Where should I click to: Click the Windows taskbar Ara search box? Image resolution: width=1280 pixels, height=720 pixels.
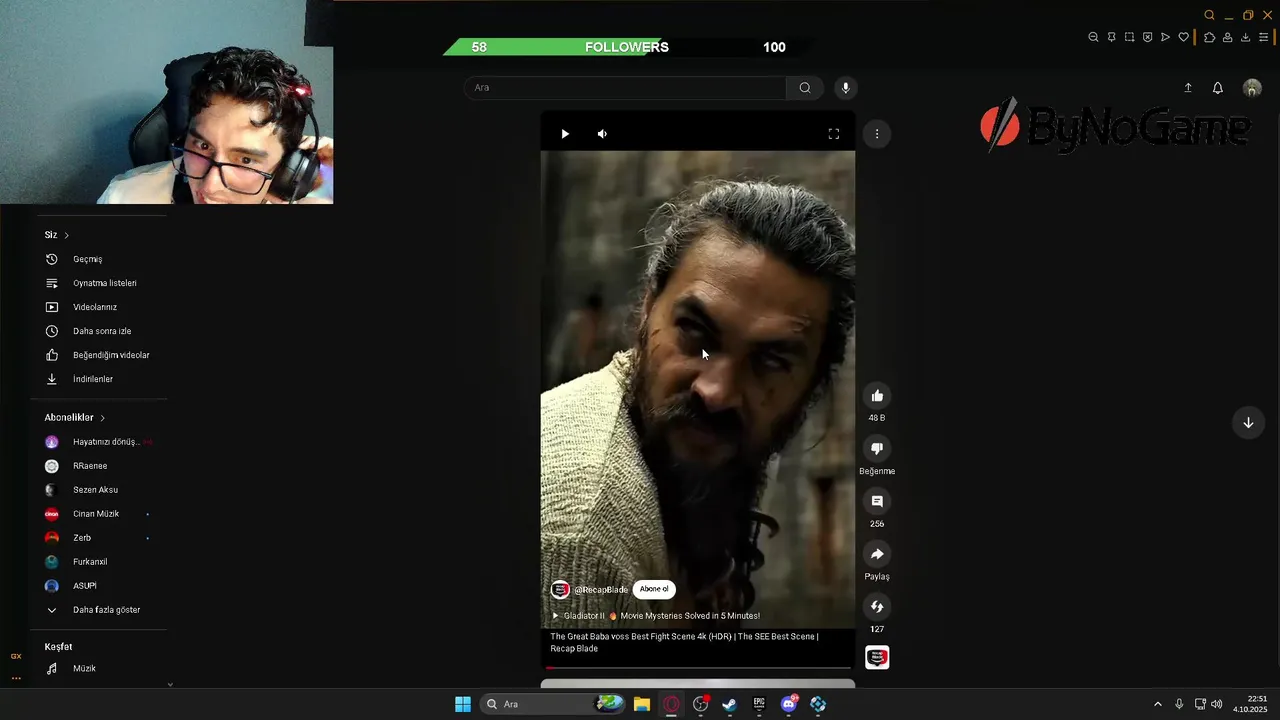point(554,704)
